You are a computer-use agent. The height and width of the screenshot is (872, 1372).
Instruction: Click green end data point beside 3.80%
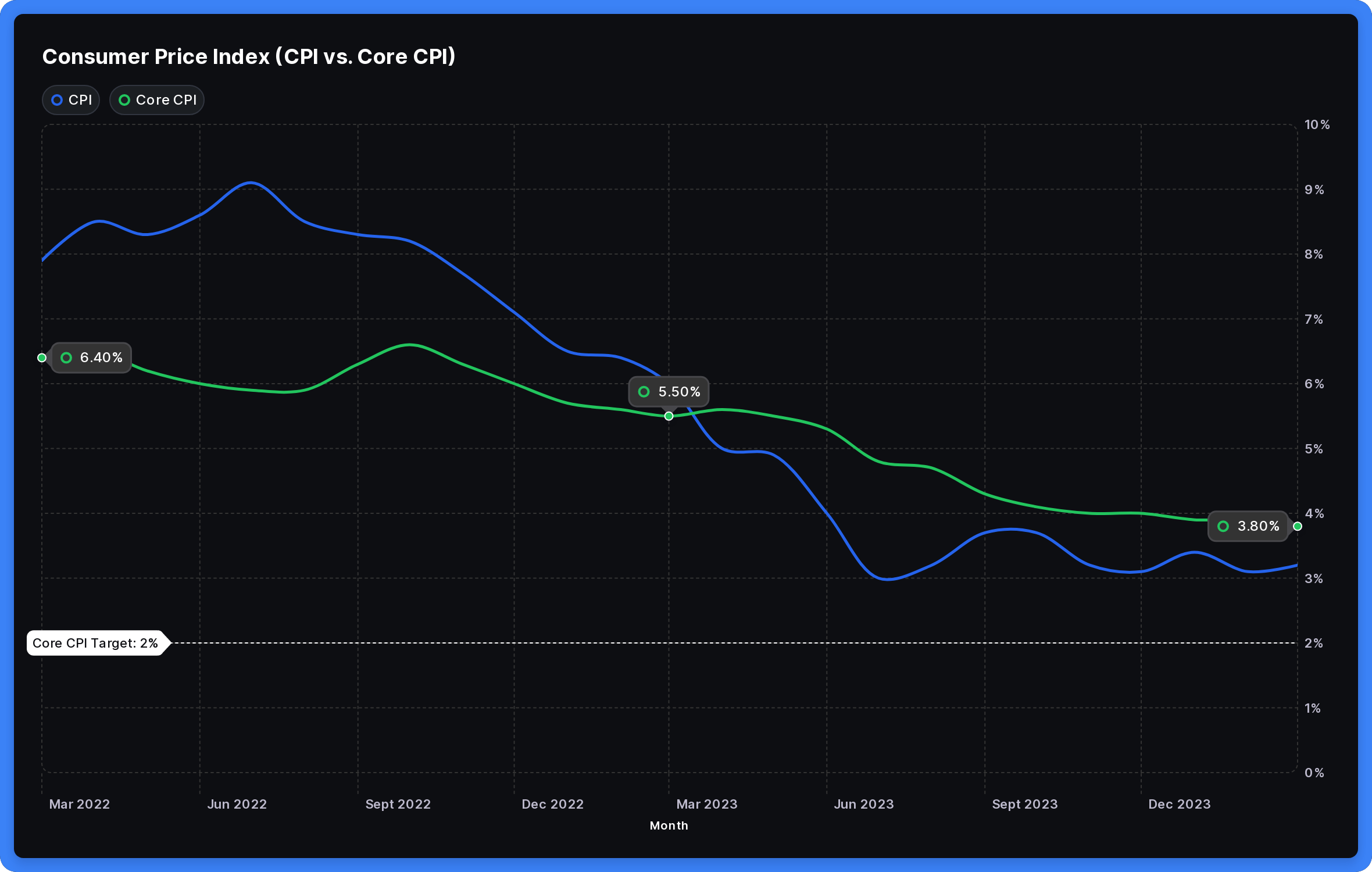1298,526
